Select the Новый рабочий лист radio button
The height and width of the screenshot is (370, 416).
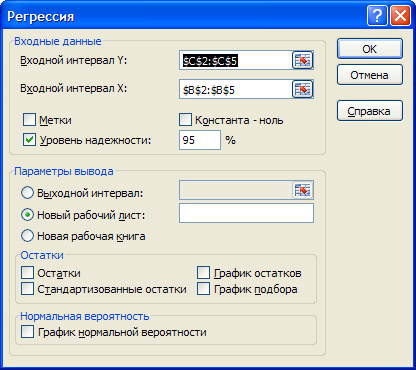coord(27,215)
